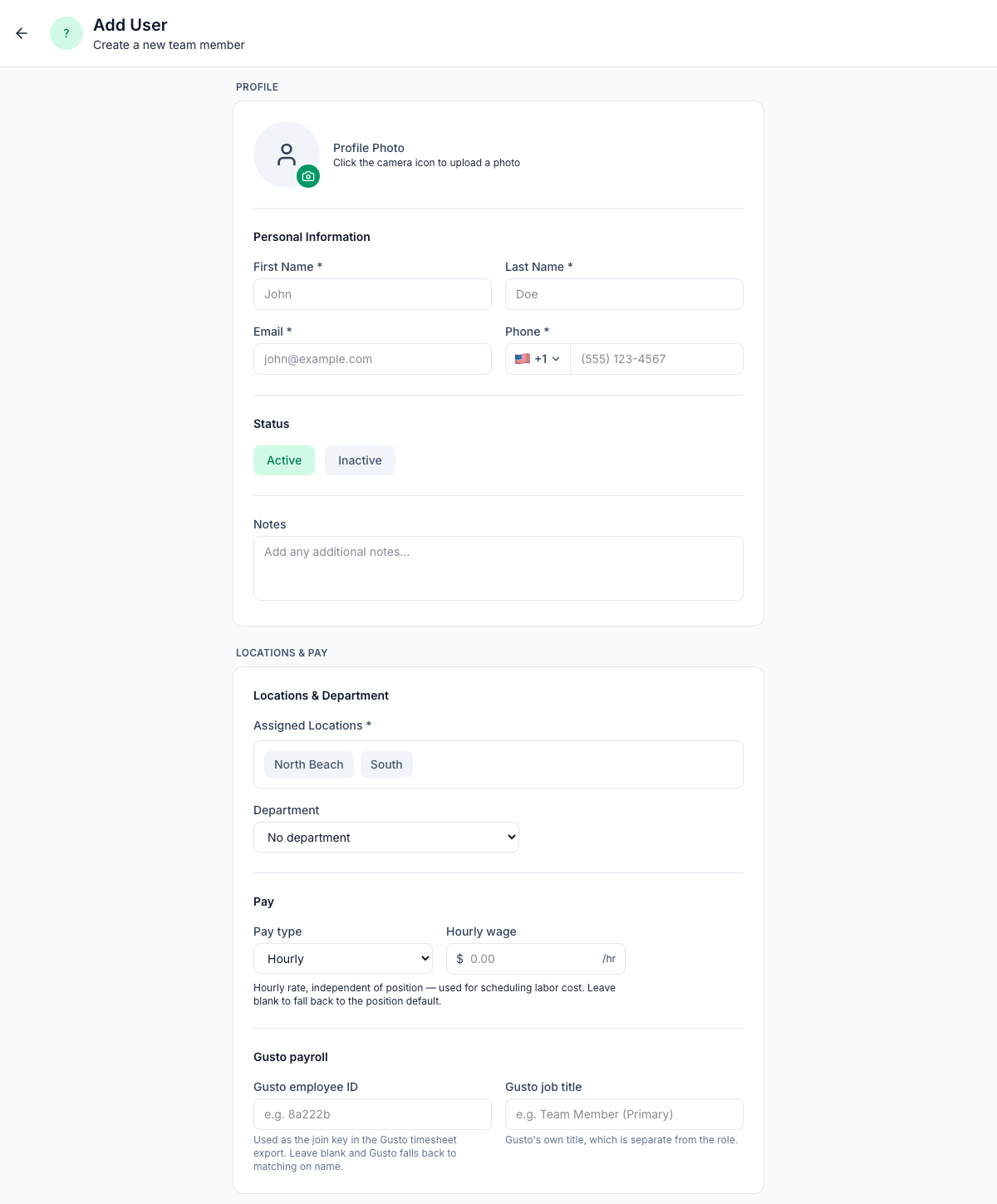This screenshot has width=997, height=1204.
Task: Click the Email input field
Action: (x=372, y=359)
